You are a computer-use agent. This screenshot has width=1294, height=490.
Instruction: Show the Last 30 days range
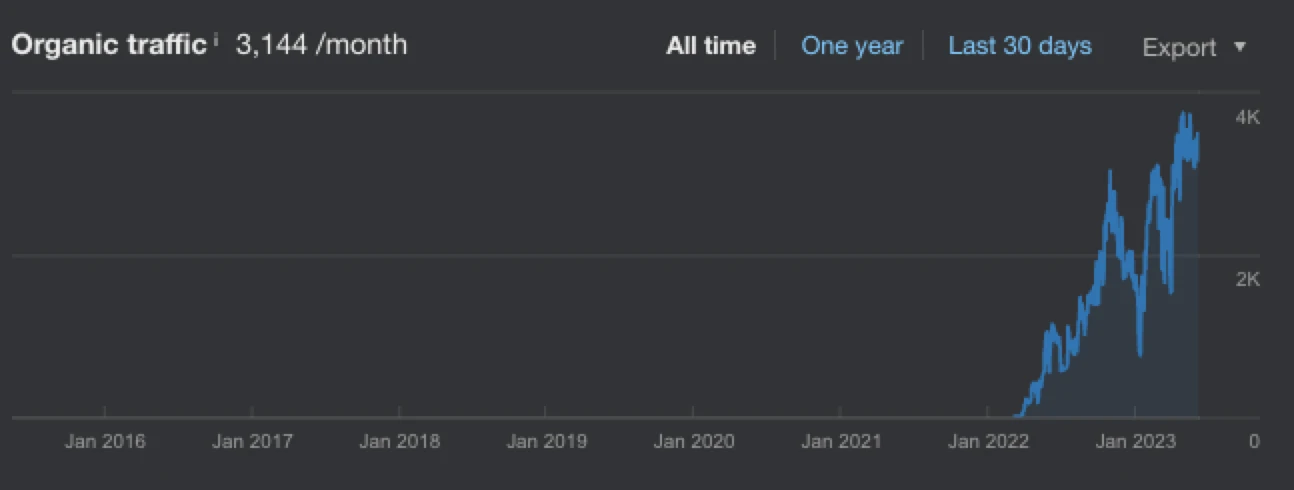pos(1020,46)
